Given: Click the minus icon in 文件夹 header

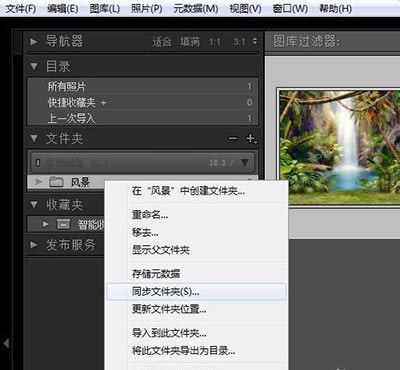Looking at the screenshot, I should [233, 138].
